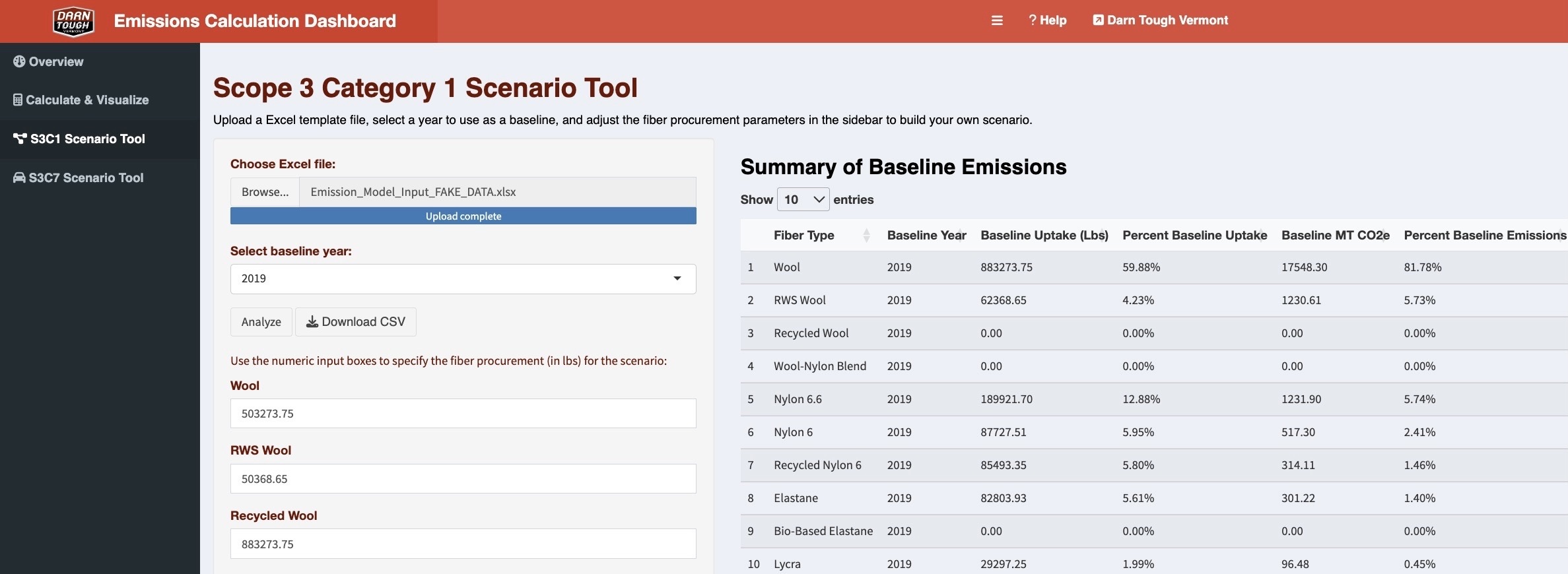Select the Wool row fiber cell
Image resolution: width=1568 pixels, height=574 pixels.
pos(787,267)
